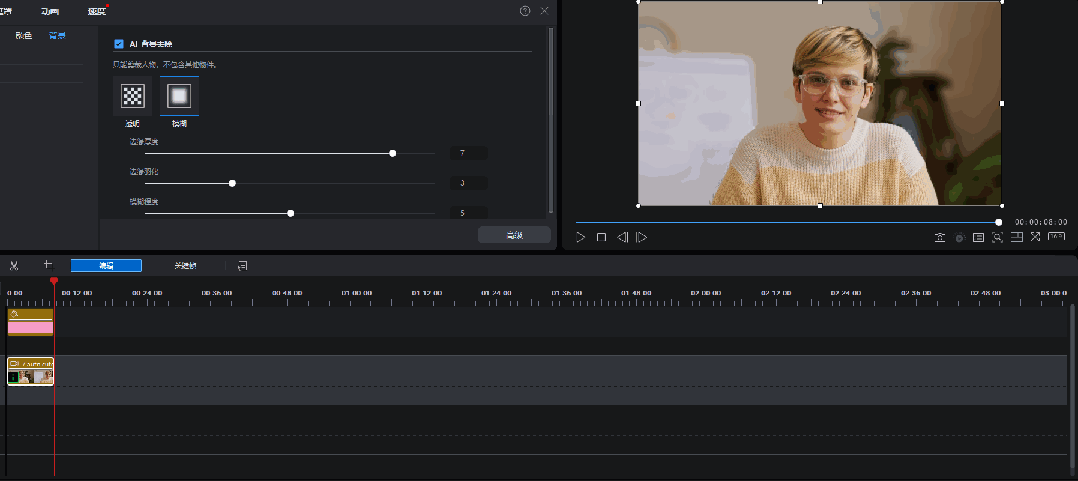Screen dimensions: 1078x481
Task: Click the second slider handle valued 3
Action: [232, 183]
